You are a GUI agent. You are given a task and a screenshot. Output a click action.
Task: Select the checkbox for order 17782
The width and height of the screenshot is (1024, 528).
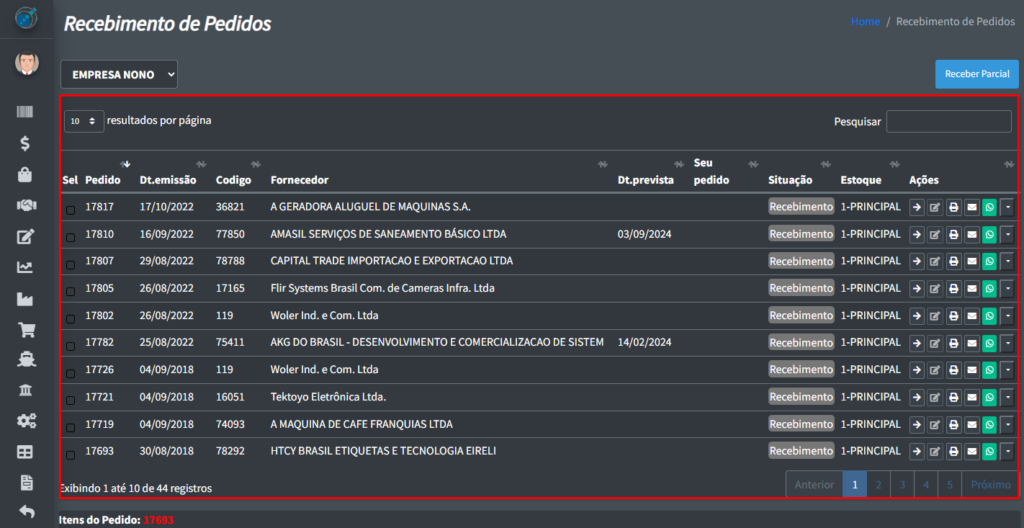pos(70,343)
